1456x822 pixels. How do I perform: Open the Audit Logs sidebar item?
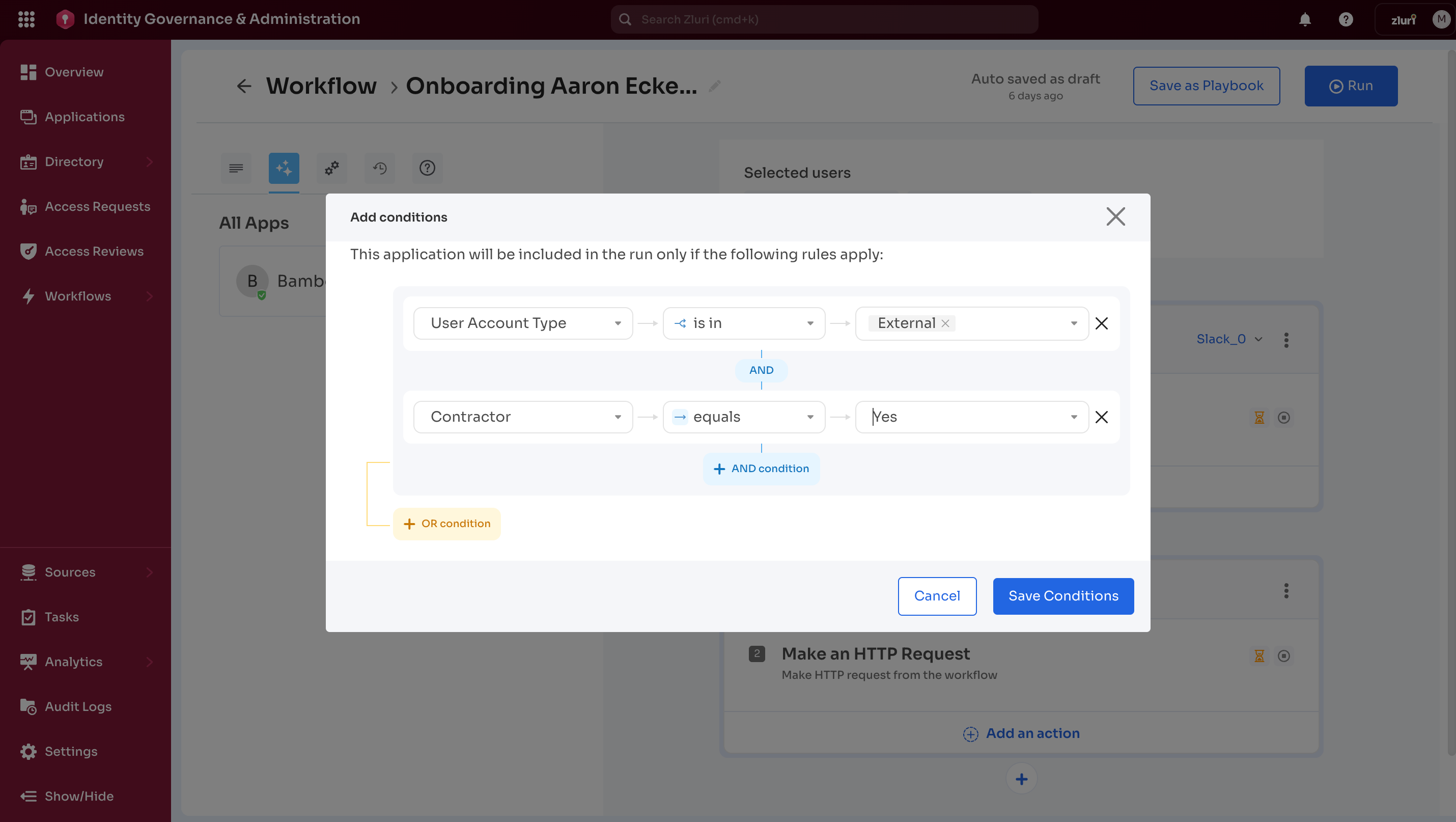[78, 707]
